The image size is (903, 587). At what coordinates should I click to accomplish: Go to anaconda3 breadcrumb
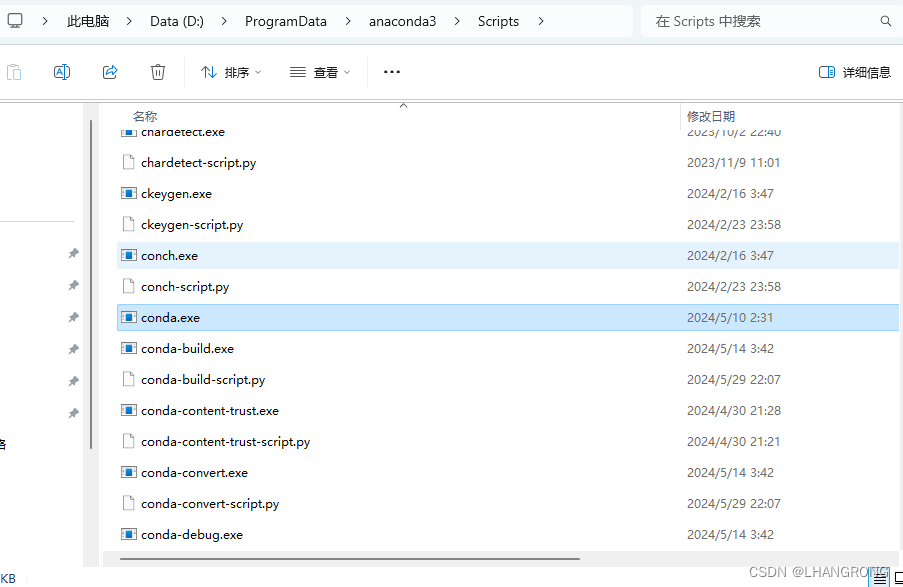403,21
